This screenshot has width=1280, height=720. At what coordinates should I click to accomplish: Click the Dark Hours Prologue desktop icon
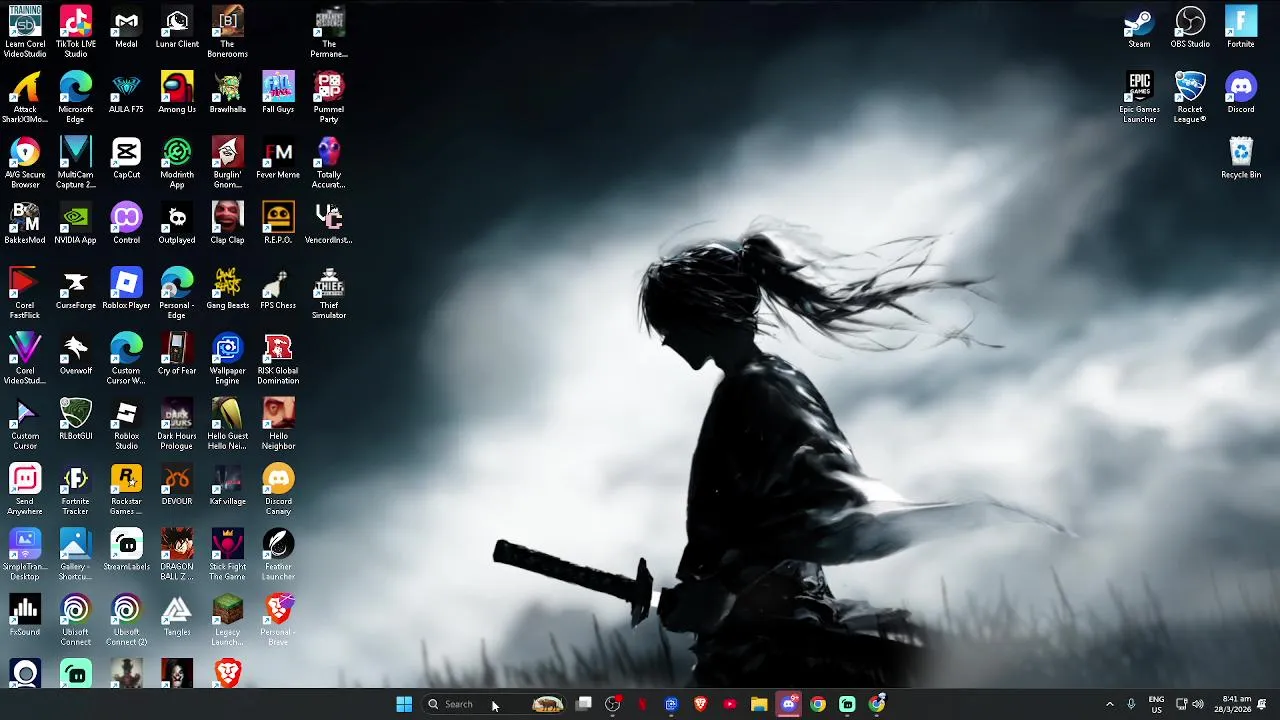[177, 423]
